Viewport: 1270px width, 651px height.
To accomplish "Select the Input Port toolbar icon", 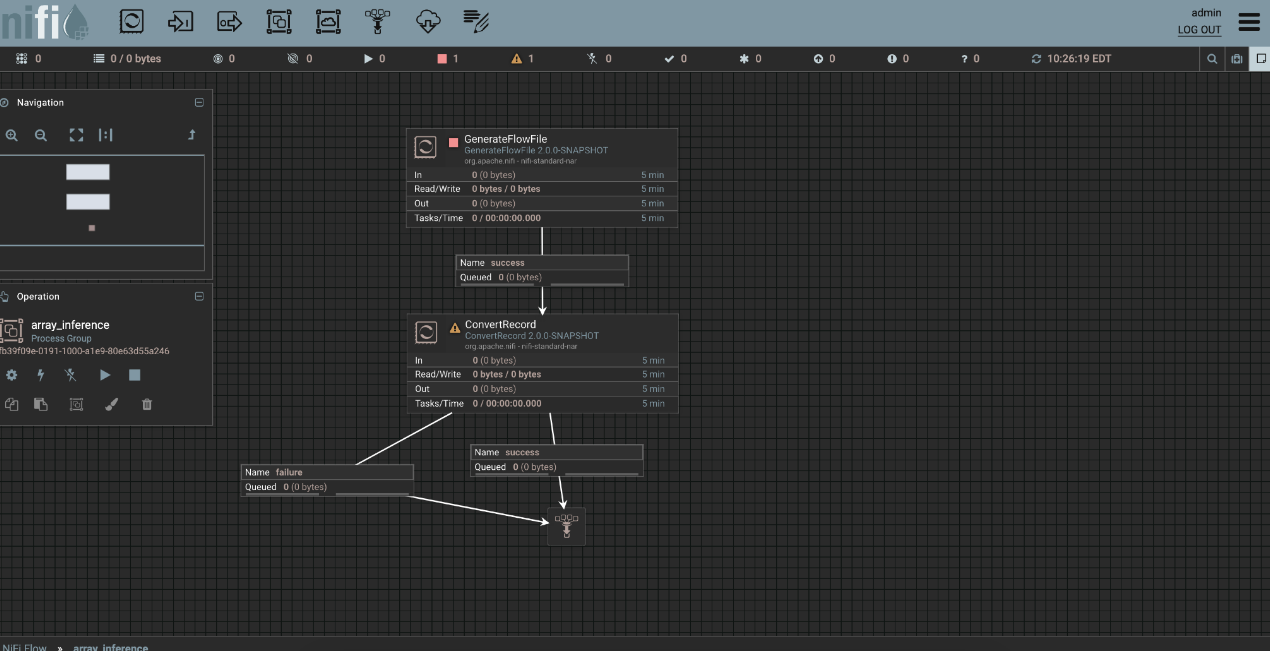I will point(180,20).
